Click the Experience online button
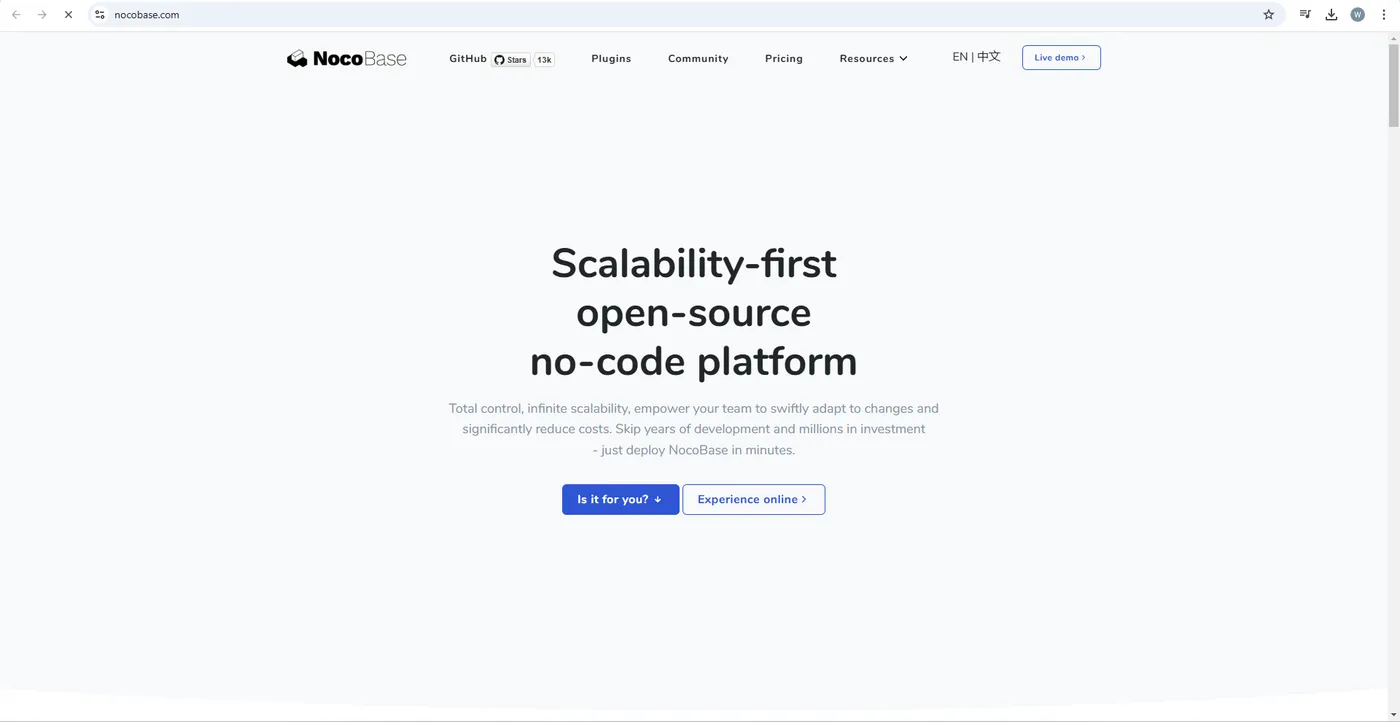 click(x=753, y=499)
